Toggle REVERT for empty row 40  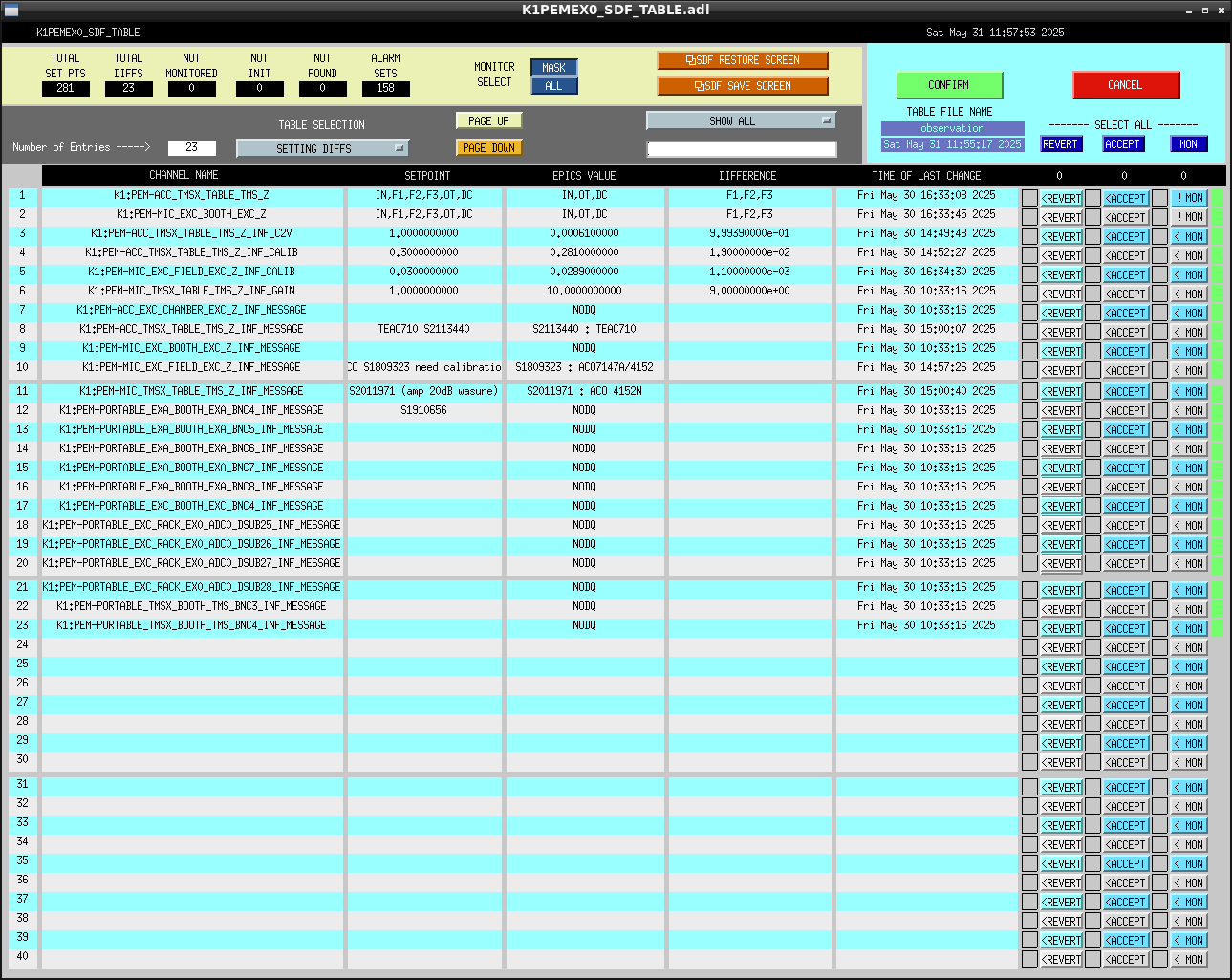(x=1061, y=959)
